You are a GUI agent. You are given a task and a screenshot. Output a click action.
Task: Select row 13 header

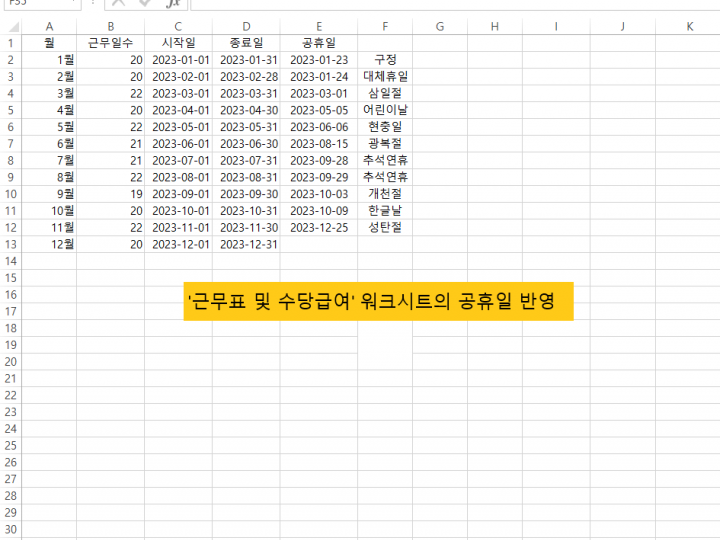[11, 244]
